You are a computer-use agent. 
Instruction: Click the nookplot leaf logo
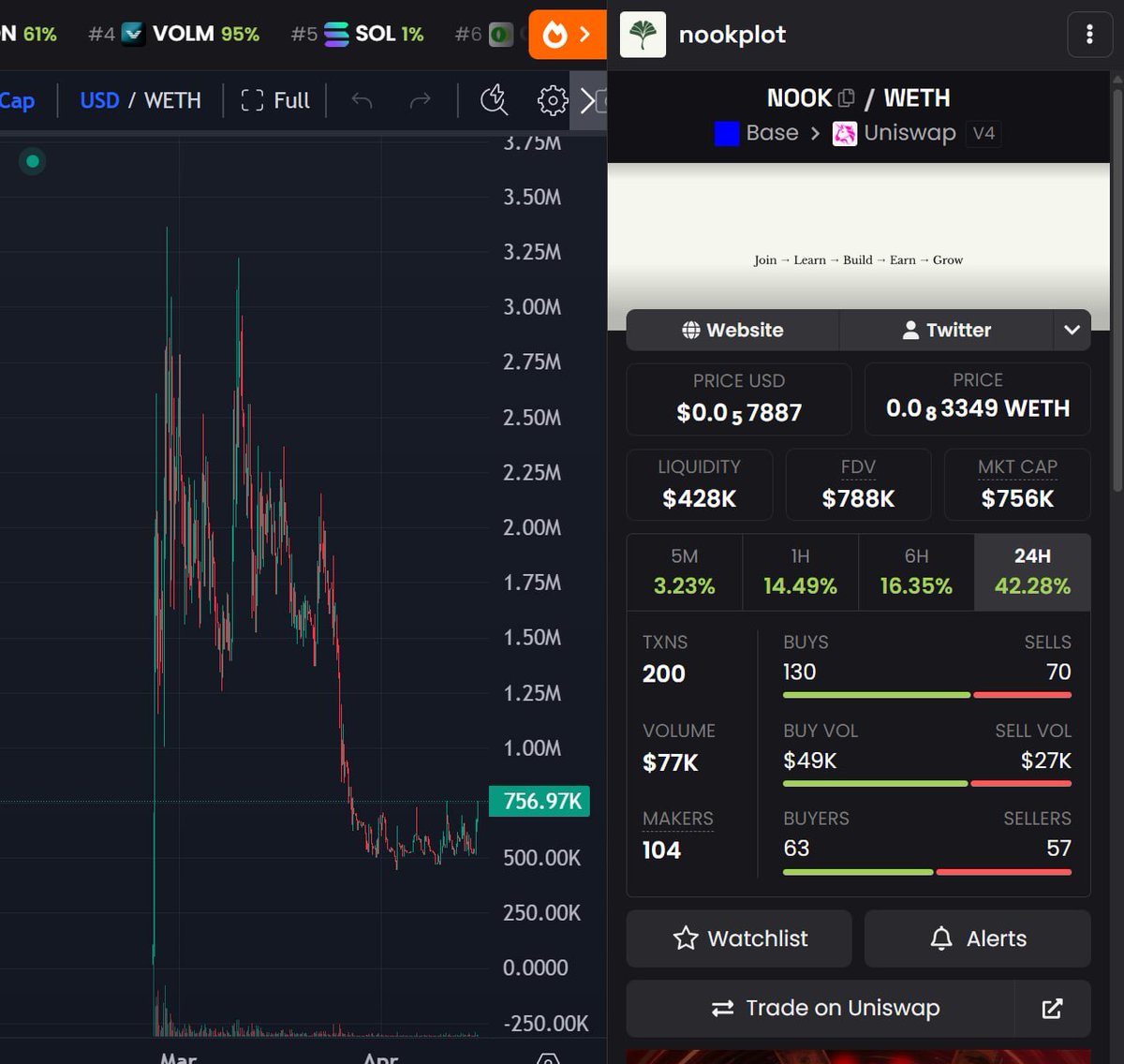click(x=643, y=35)
